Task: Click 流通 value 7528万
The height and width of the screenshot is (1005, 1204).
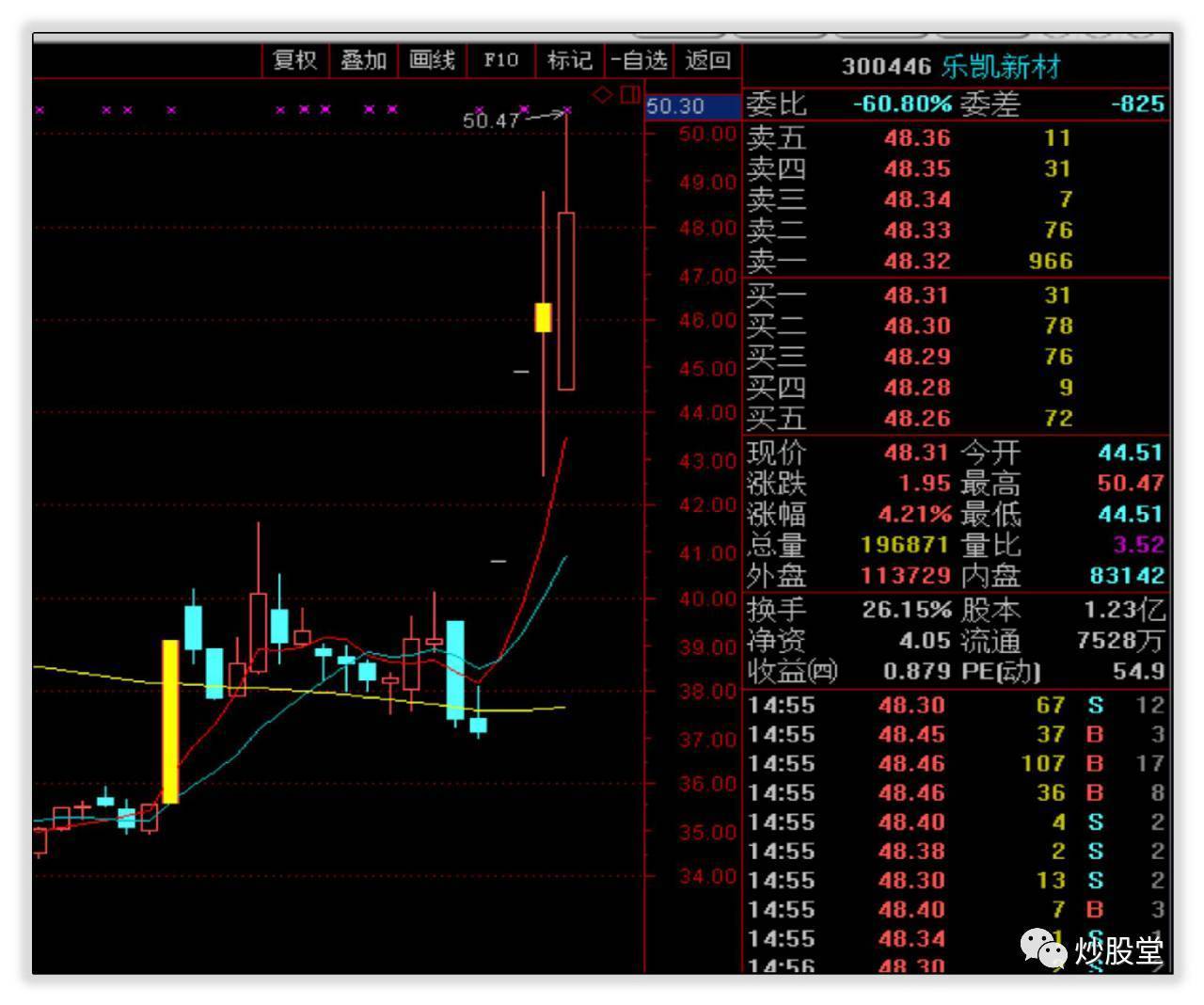Action: [x=1121, y=641]
